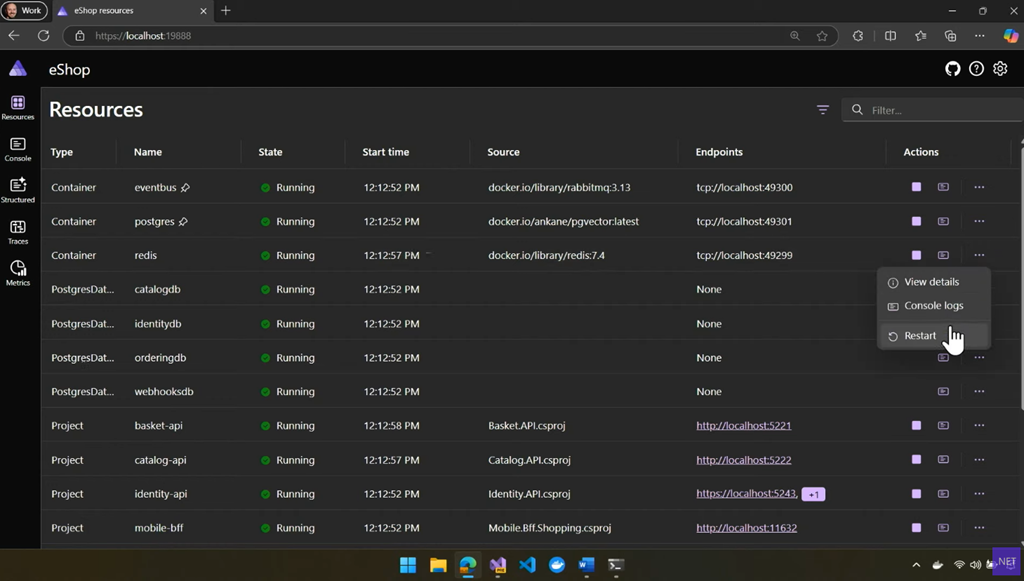Stop the eventbus container resource
The image size is (1024, 581).
[916, 187]
